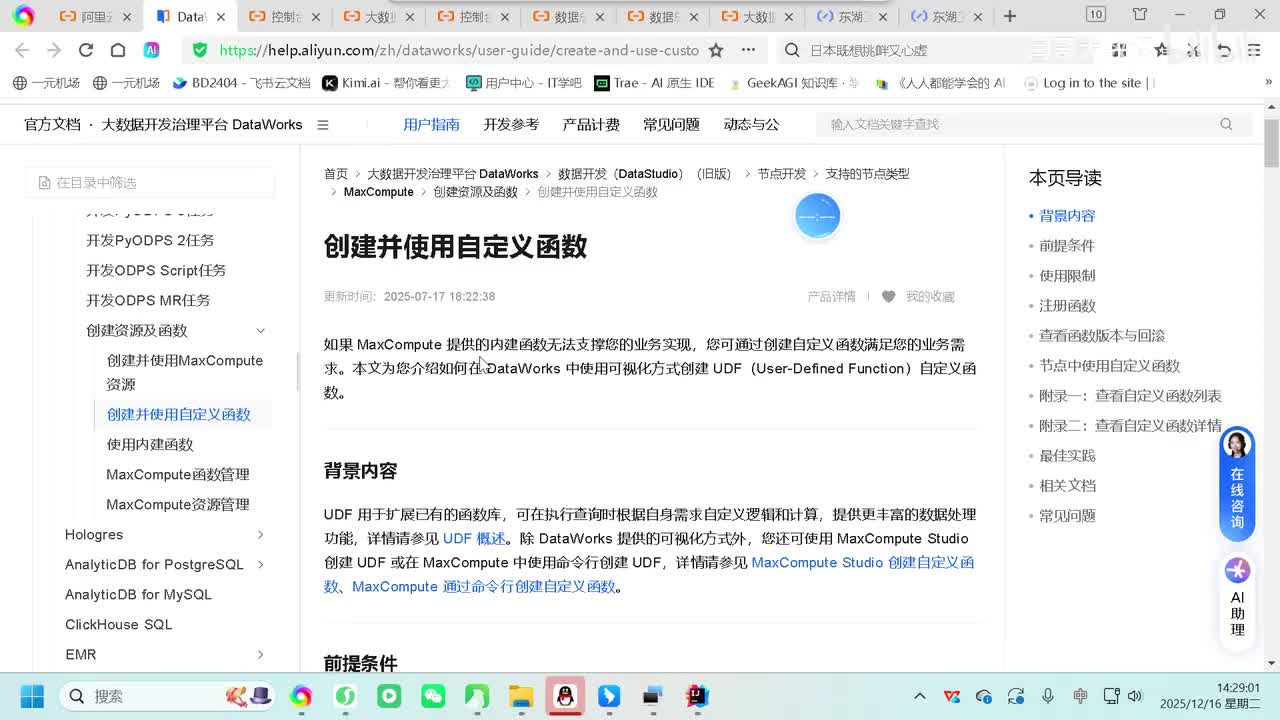Click the taskbar clock showing 14:29:01
Image resolution: width=1280 pixels, height=720 pixels.
[x=1238, y=688]
